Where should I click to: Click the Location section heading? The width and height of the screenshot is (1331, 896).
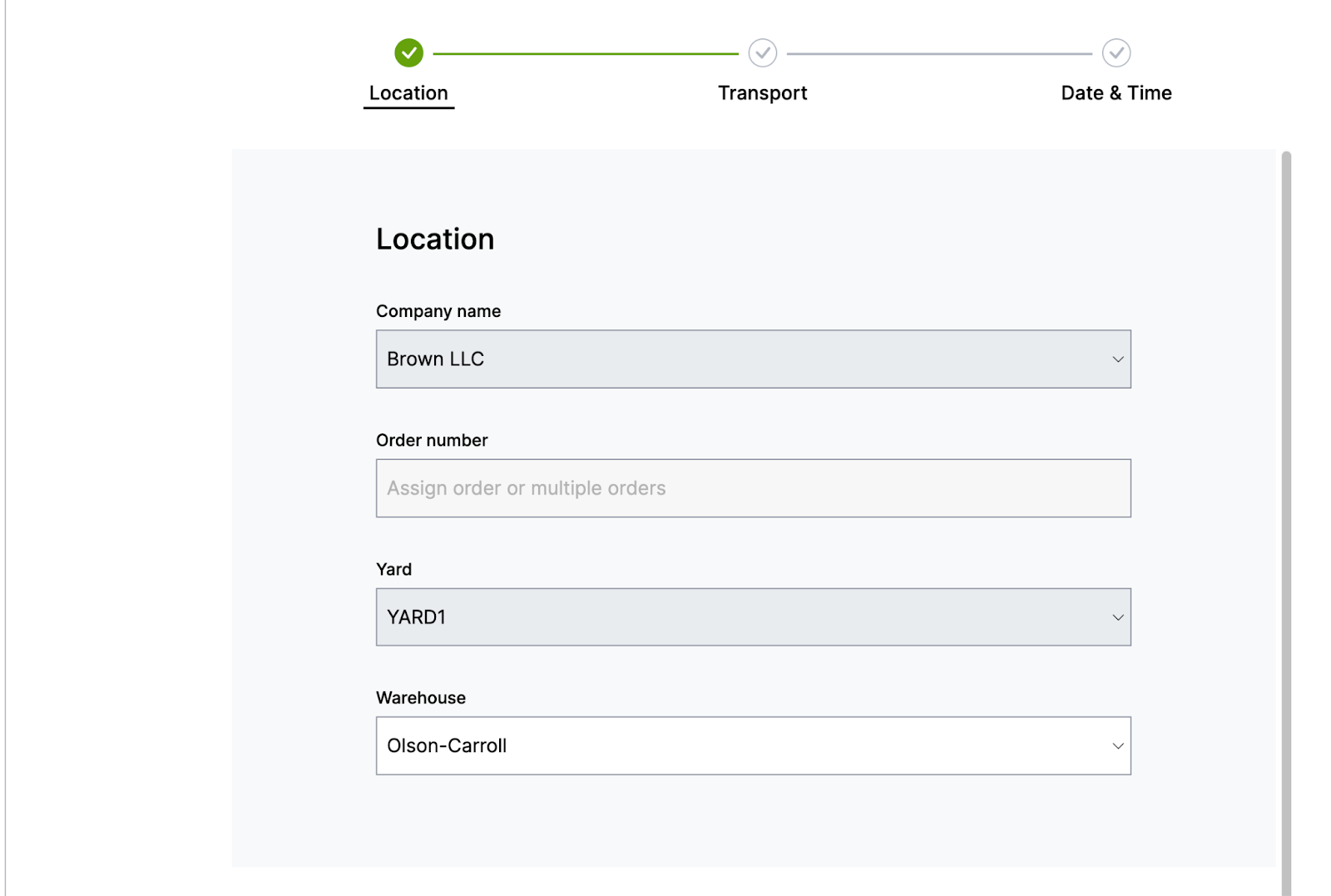(x=435, y=240)
